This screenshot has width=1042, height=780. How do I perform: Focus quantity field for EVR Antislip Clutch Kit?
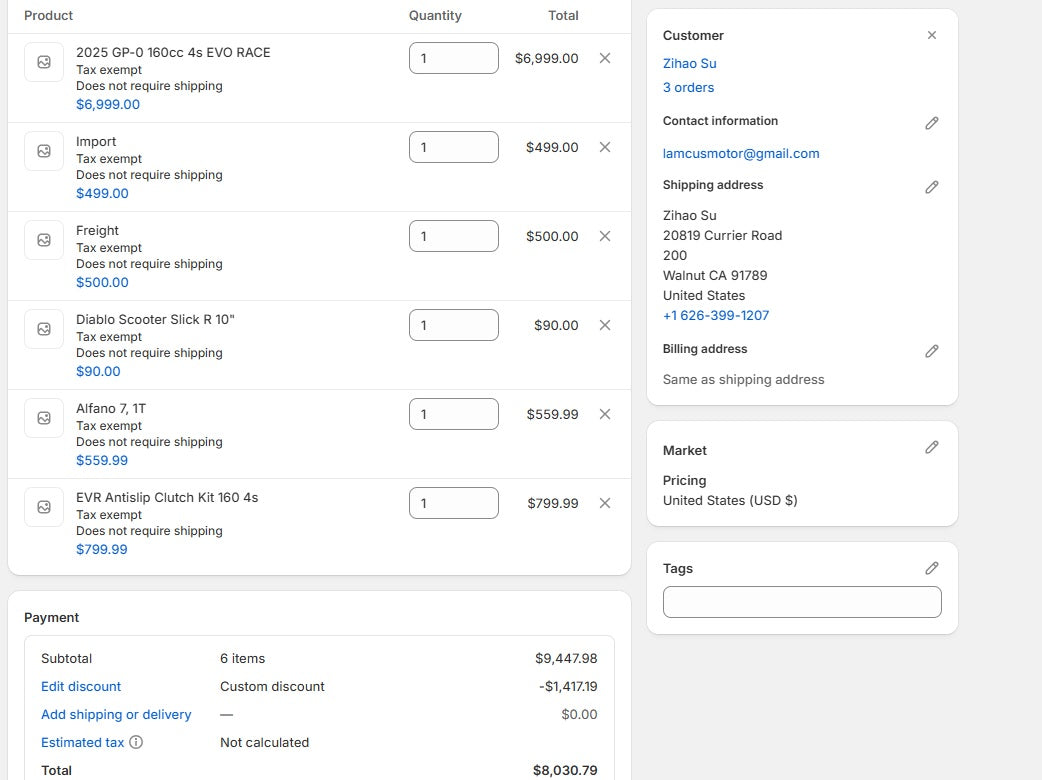[454, 504]
